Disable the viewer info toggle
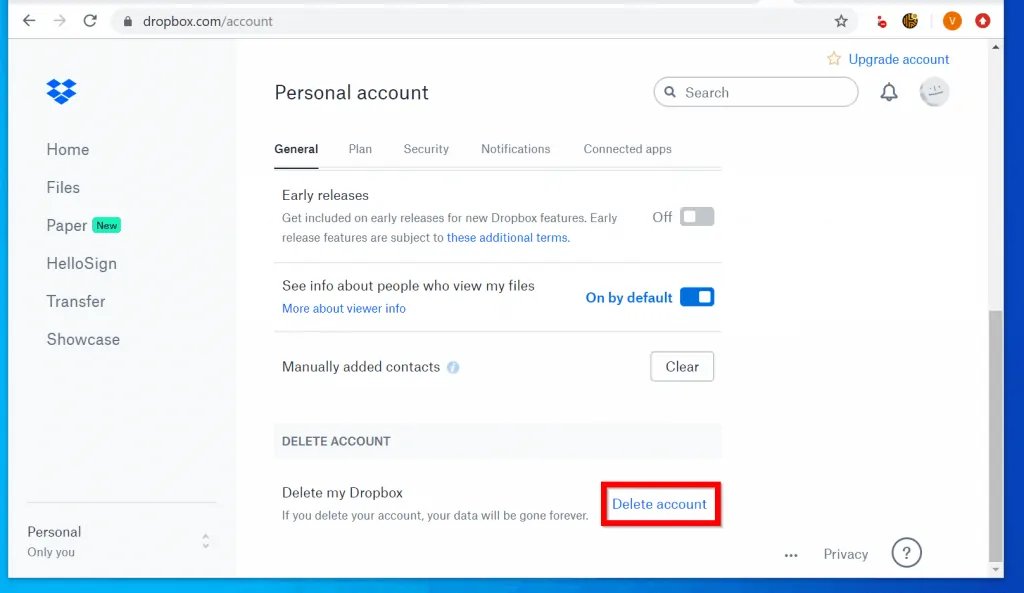The height and width of the screenshot is (593, 1024). (697, 297)
